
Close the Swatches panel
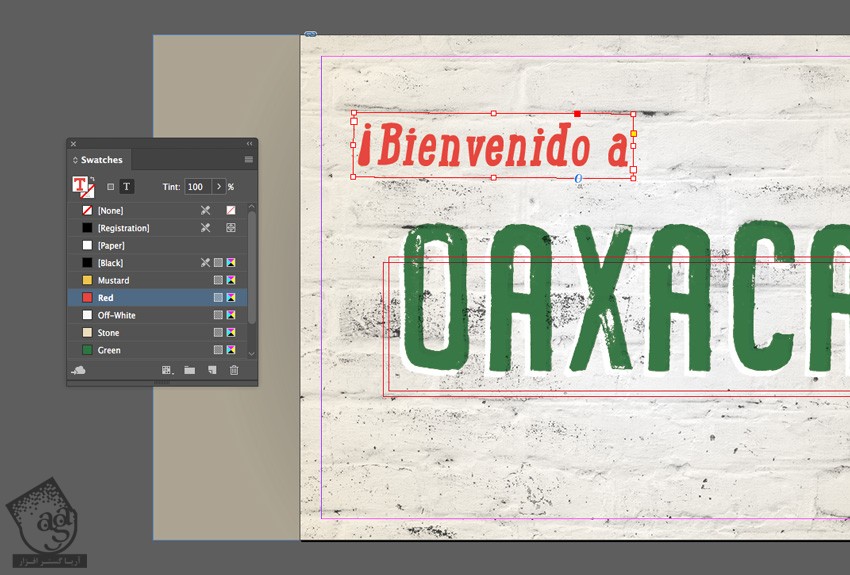click(73, 144)
